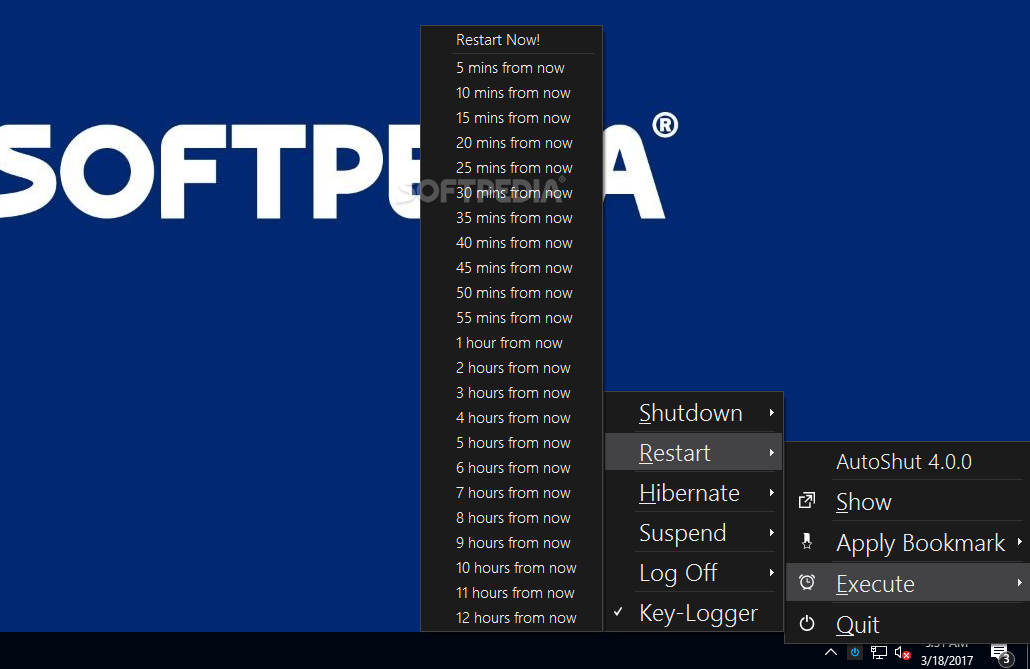Screen dimensions: 1030x669
Task: Pick 50 mins from now
Action: [511, 292]
